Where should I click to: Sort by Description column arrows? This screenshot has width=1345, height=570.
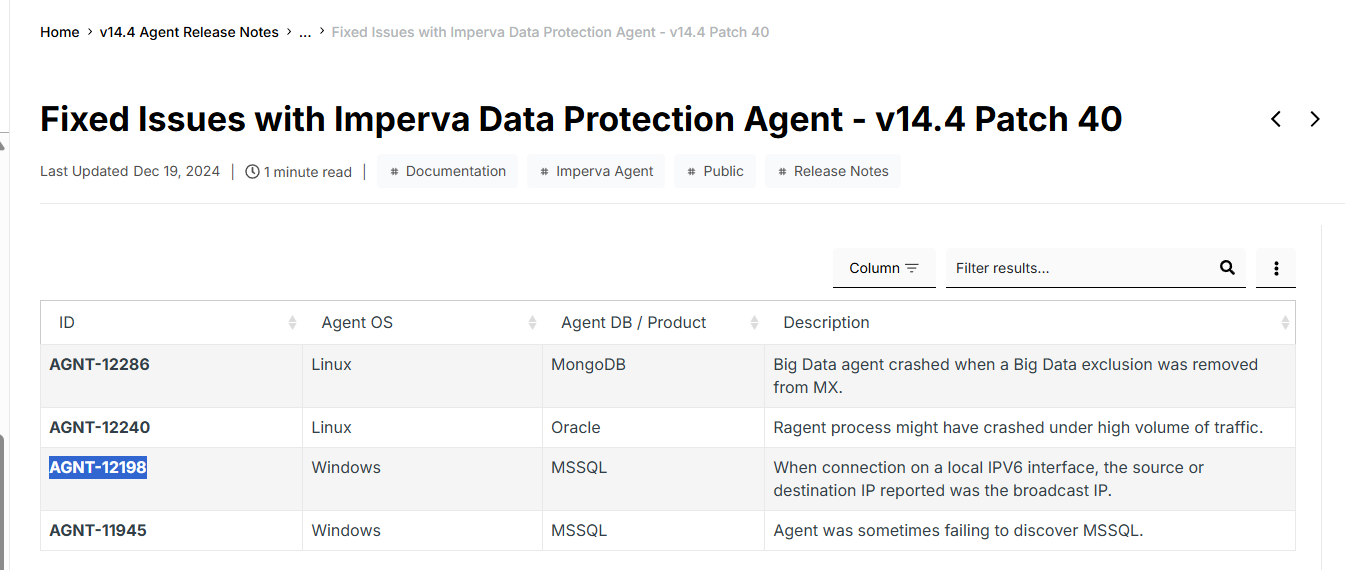click(x=1285, y=322)
